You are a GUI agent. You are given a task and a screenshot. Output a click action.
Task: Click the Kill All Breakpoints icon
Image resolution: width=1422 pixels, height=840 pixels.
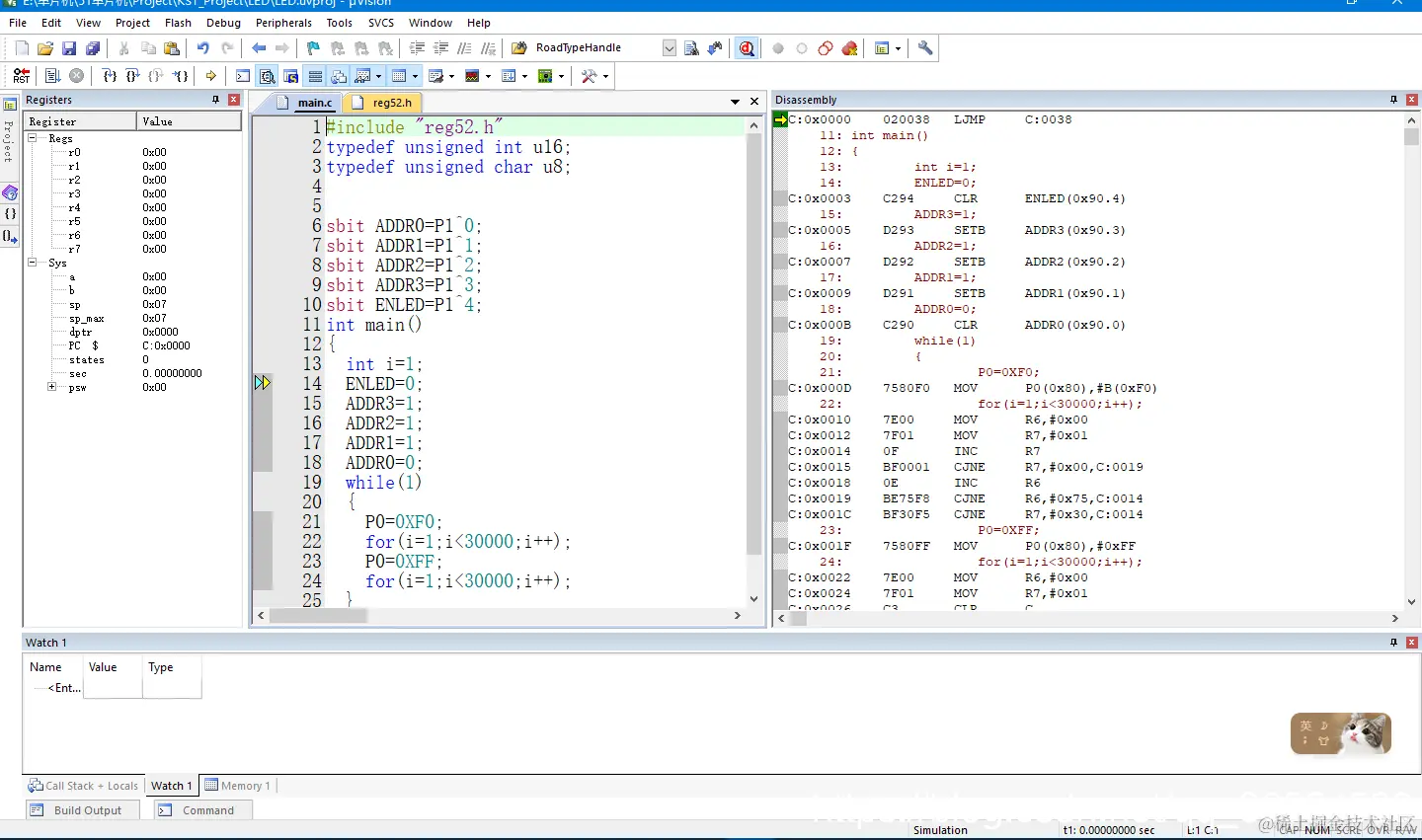(849, 48)
